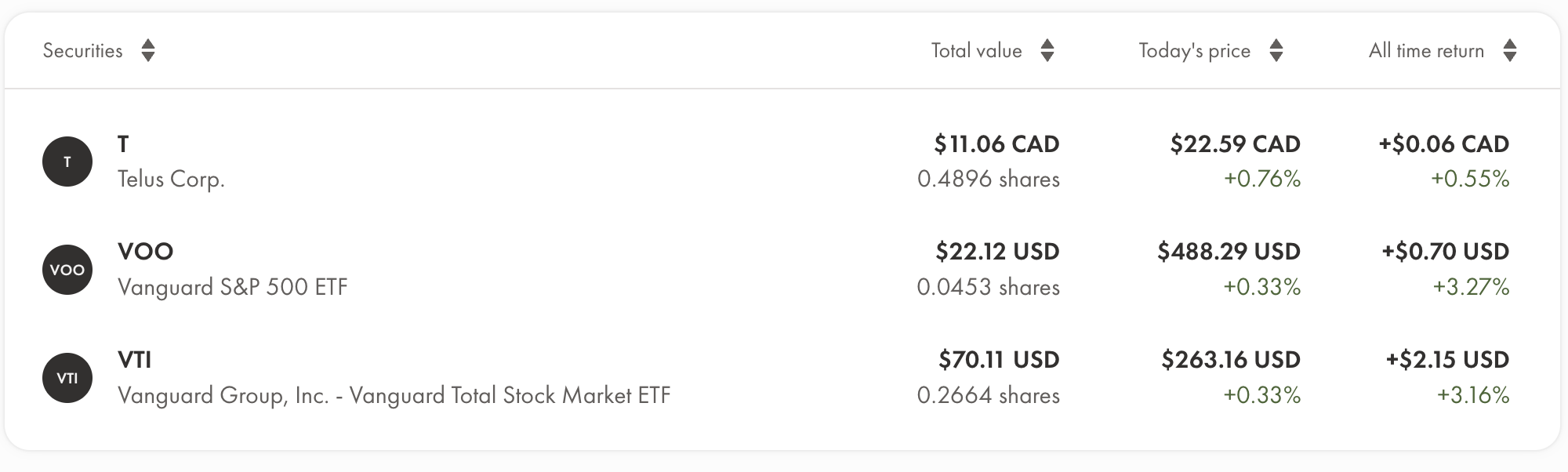
Task: Open the Vanguard S&P 500 ETF holding
Action: pos(232,287)
